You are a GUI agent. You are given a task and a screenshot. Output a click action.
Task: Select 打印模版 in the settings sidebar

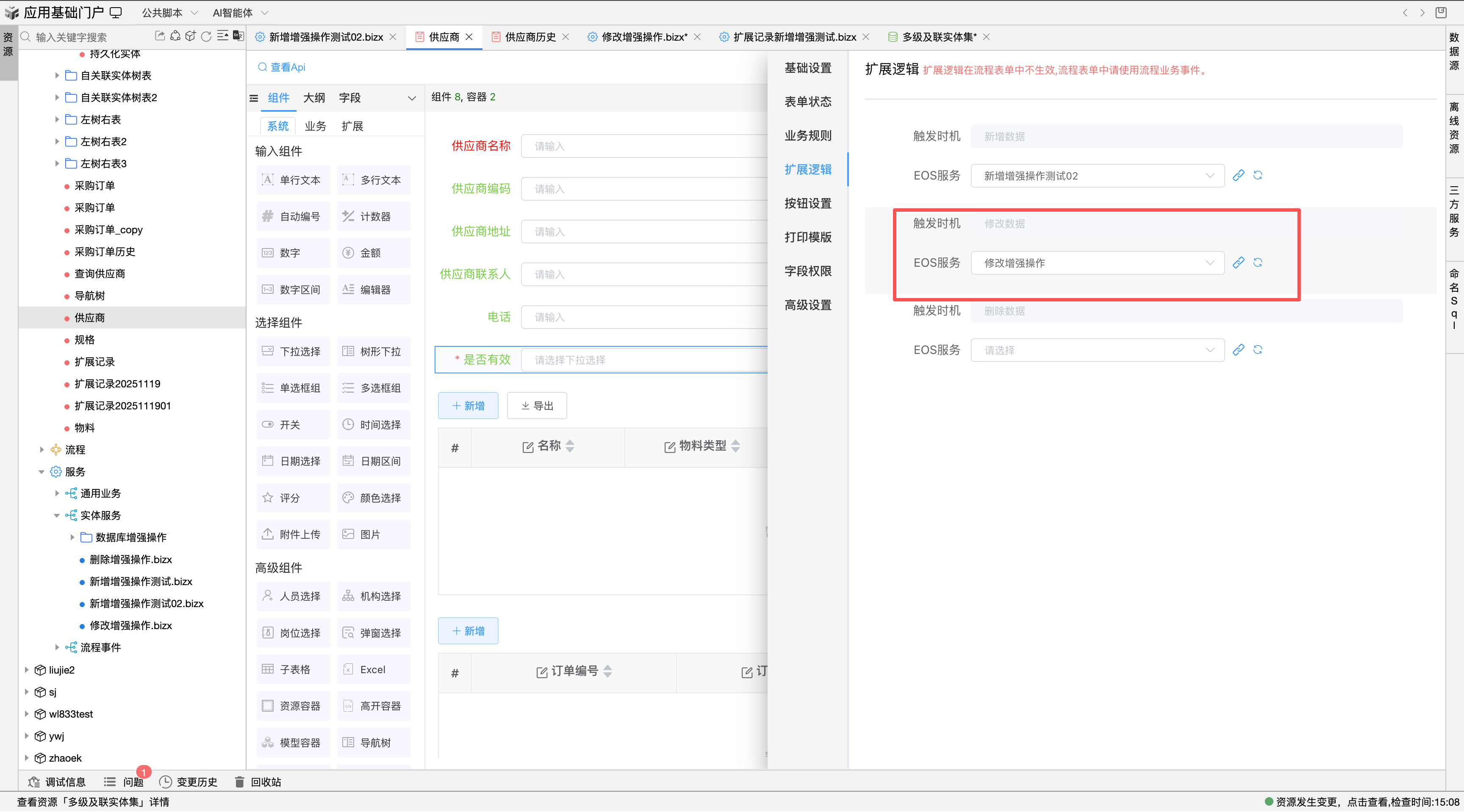(x=807, y=237)
